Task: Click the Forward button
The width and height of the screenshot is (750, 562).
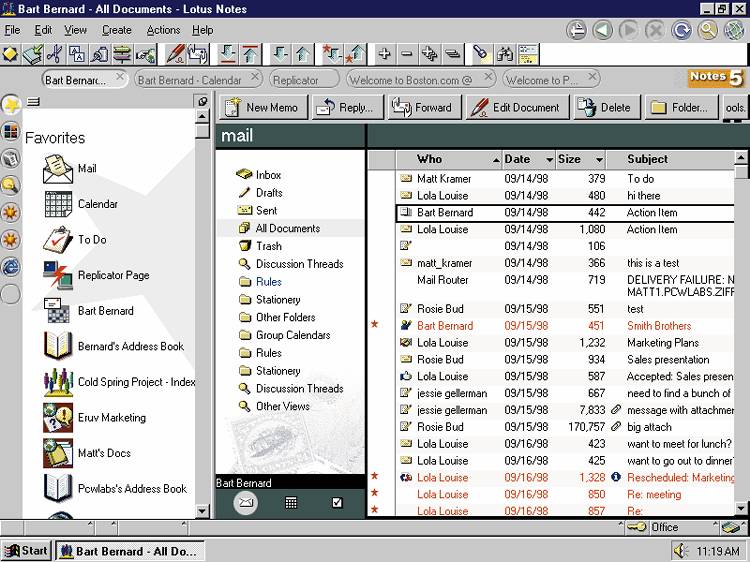Action: pyautogui.click(x=424, y=108)
